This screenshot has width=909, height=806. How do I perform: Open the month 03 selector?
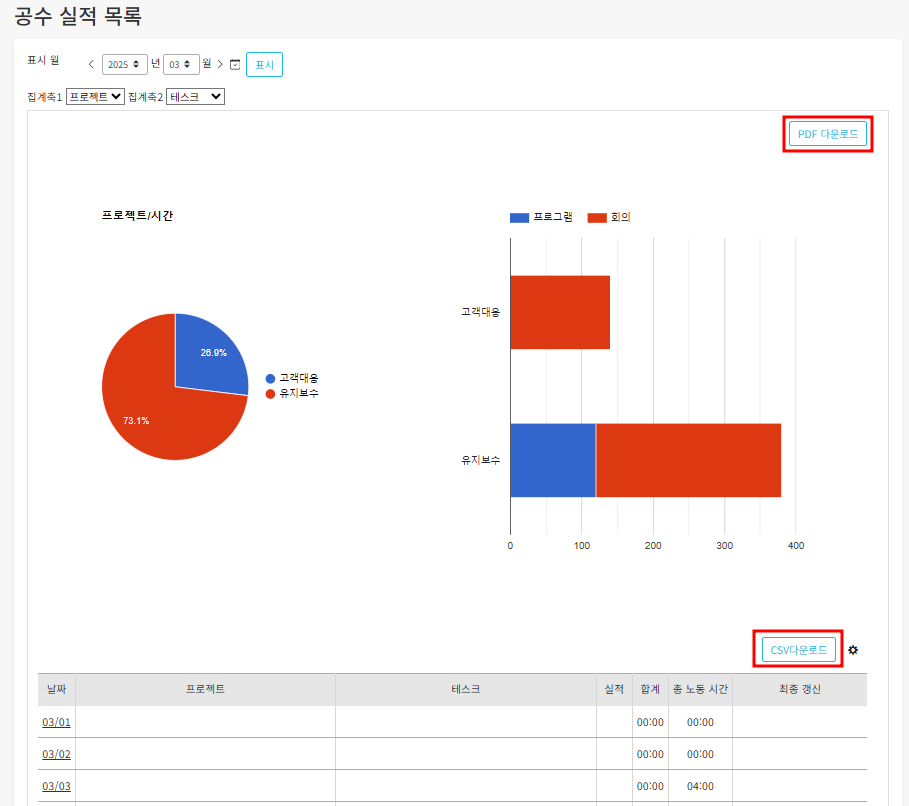click(181, 65)
